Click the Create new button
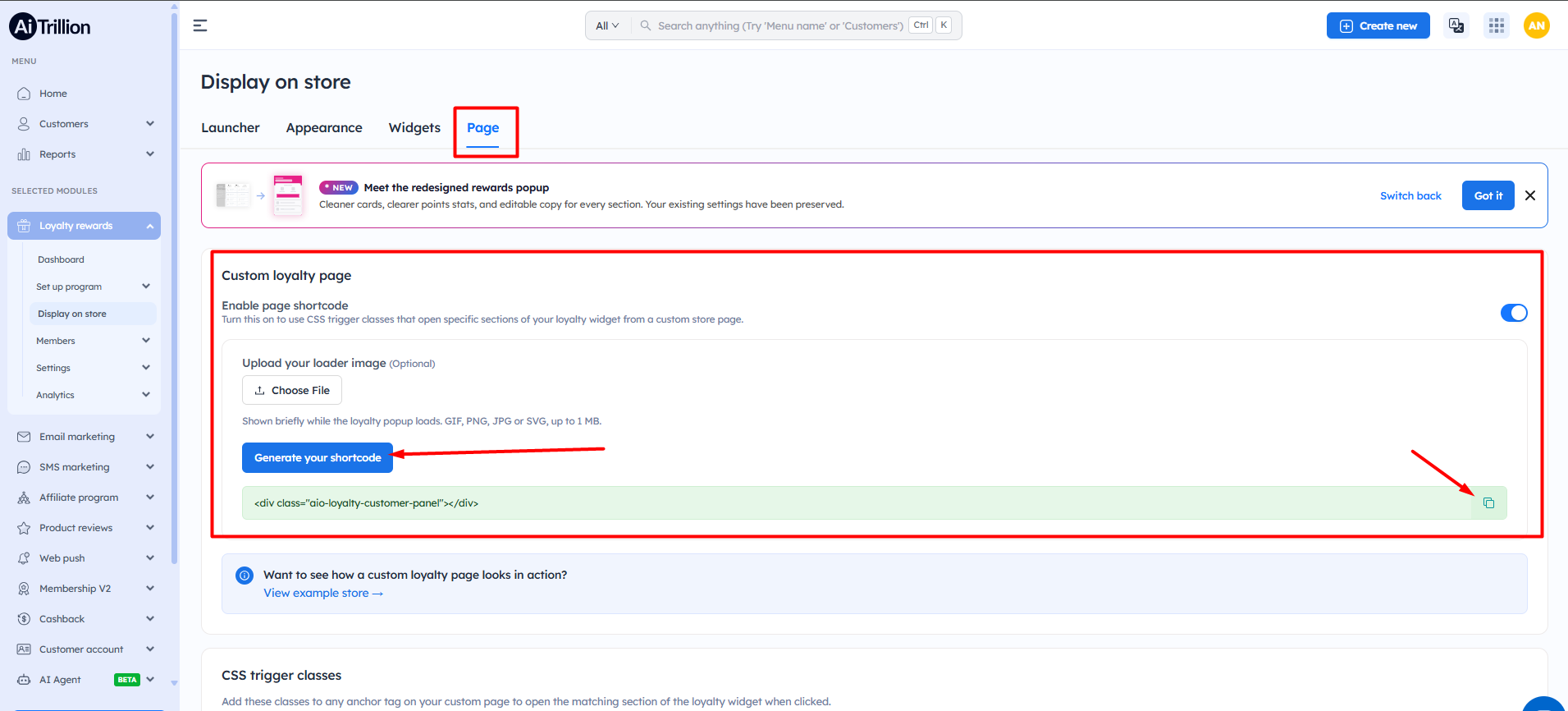The image size is (1568, 711). coord(1378,25)
